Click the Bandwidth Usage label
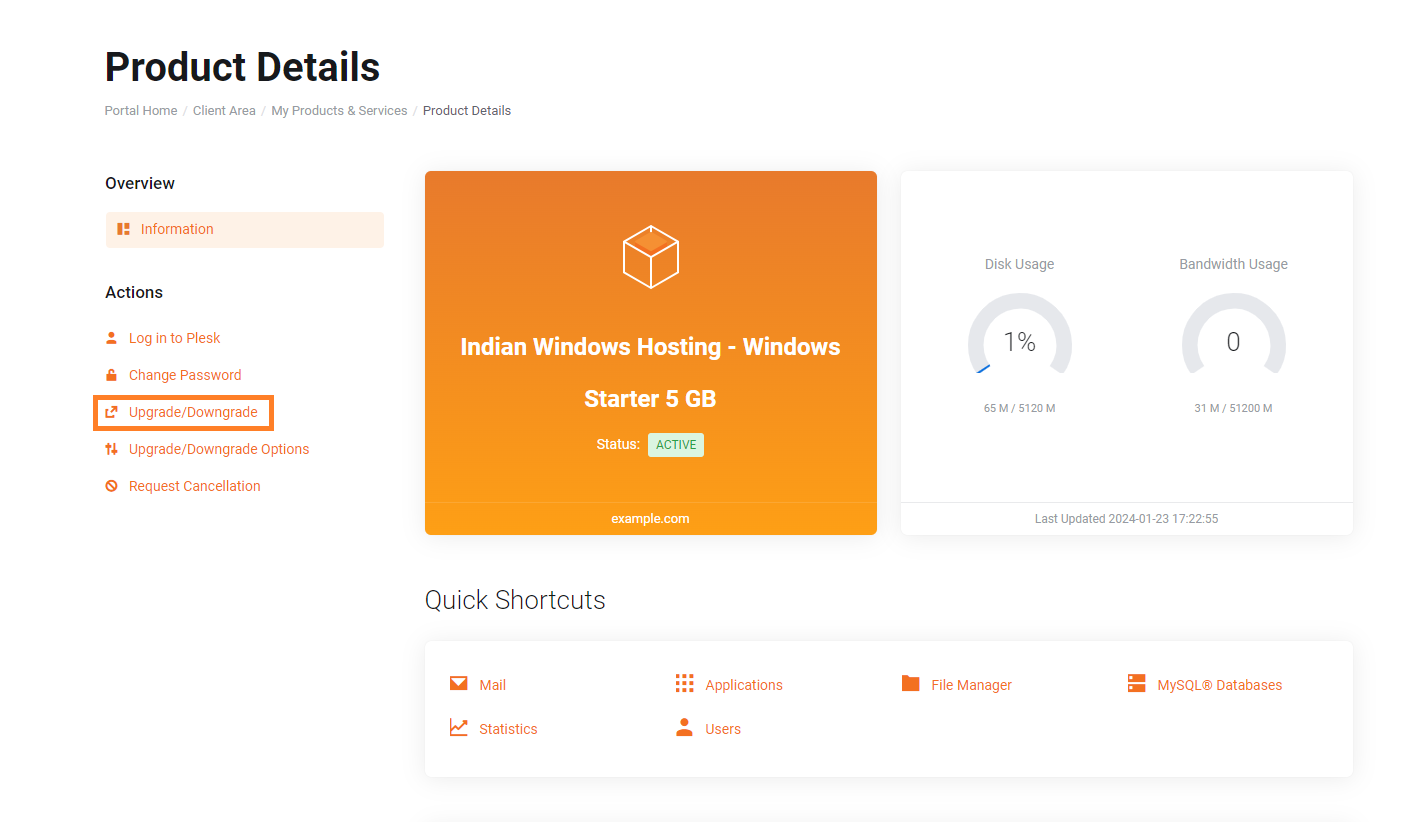This screenshot has height=822, width=1426. pos(1233,264)
